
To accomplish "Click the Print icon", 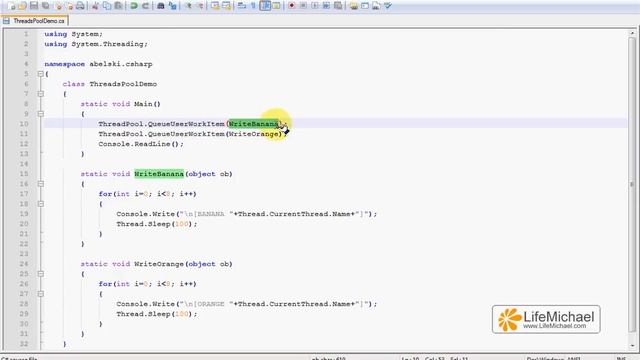I will [x=80, y=6].
